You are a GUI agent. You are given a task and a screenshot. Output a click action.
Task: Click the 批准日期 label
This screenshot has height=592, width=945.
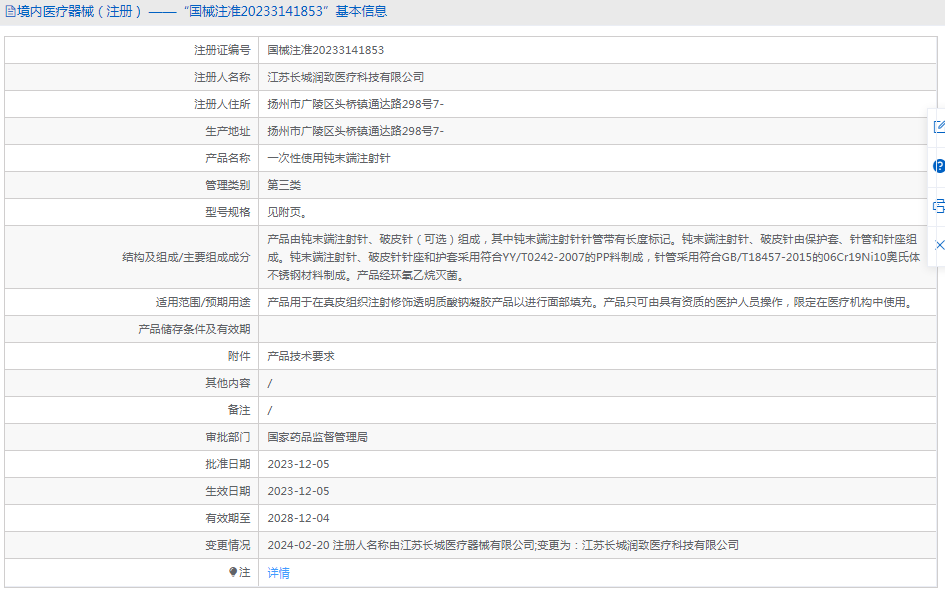click(228, 464)
